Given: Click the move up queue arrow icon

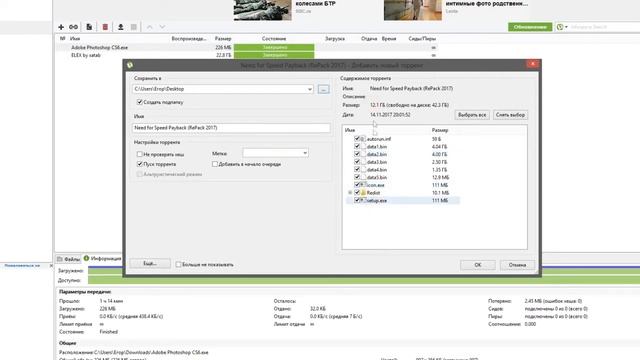Looking at the screenshot, I should tap(149, 27).
